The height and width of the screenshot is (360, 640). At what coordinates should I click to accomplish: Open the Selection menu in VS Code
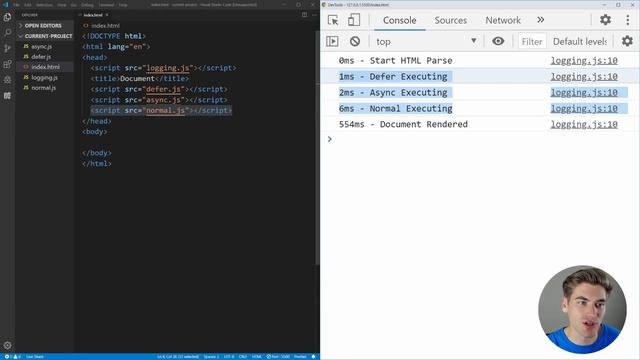[44, 5]
